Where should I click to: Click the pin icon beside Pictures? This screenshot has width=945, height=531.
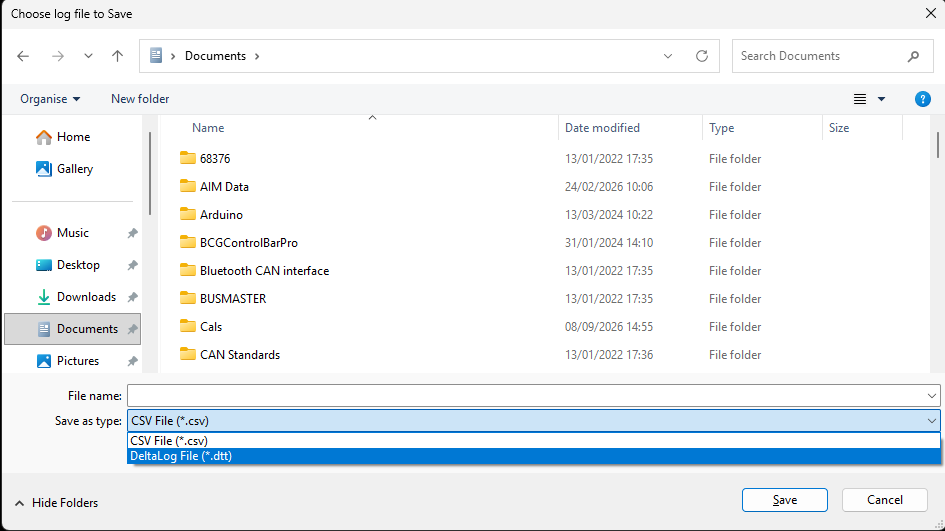click(x=133, y=360)
